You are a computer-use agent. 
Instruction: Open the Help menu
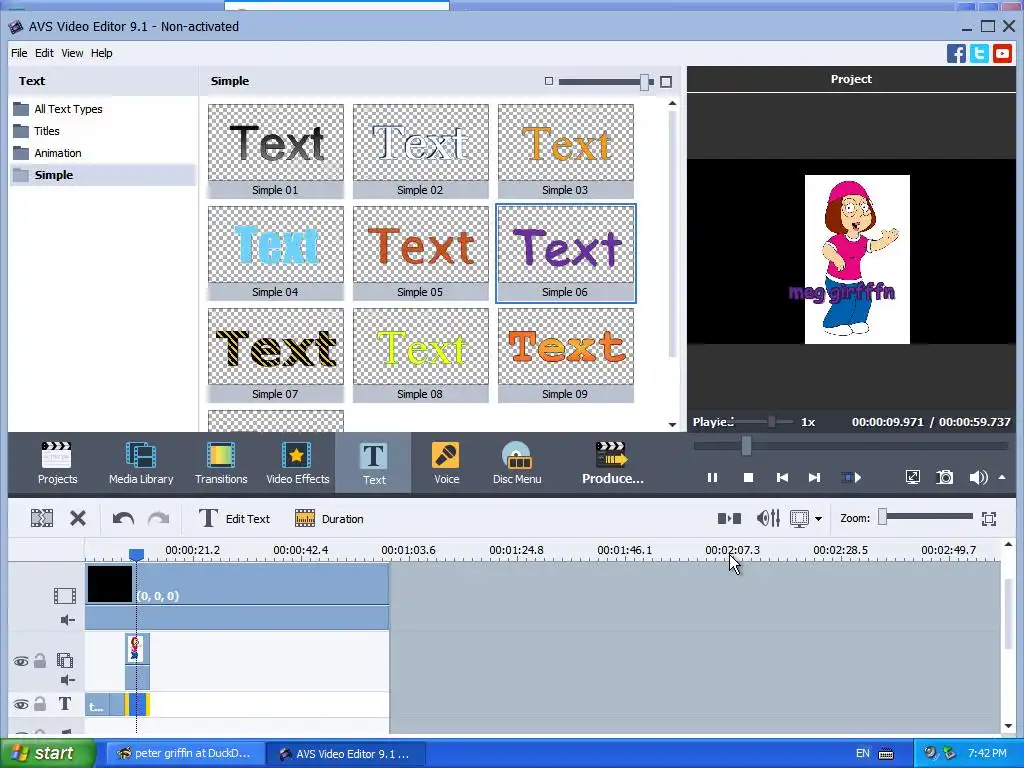(101, 53)
